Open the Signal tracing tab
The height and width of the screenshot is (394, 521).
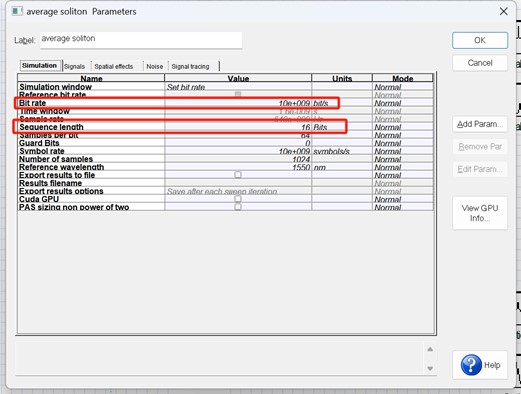coord(190,66)
